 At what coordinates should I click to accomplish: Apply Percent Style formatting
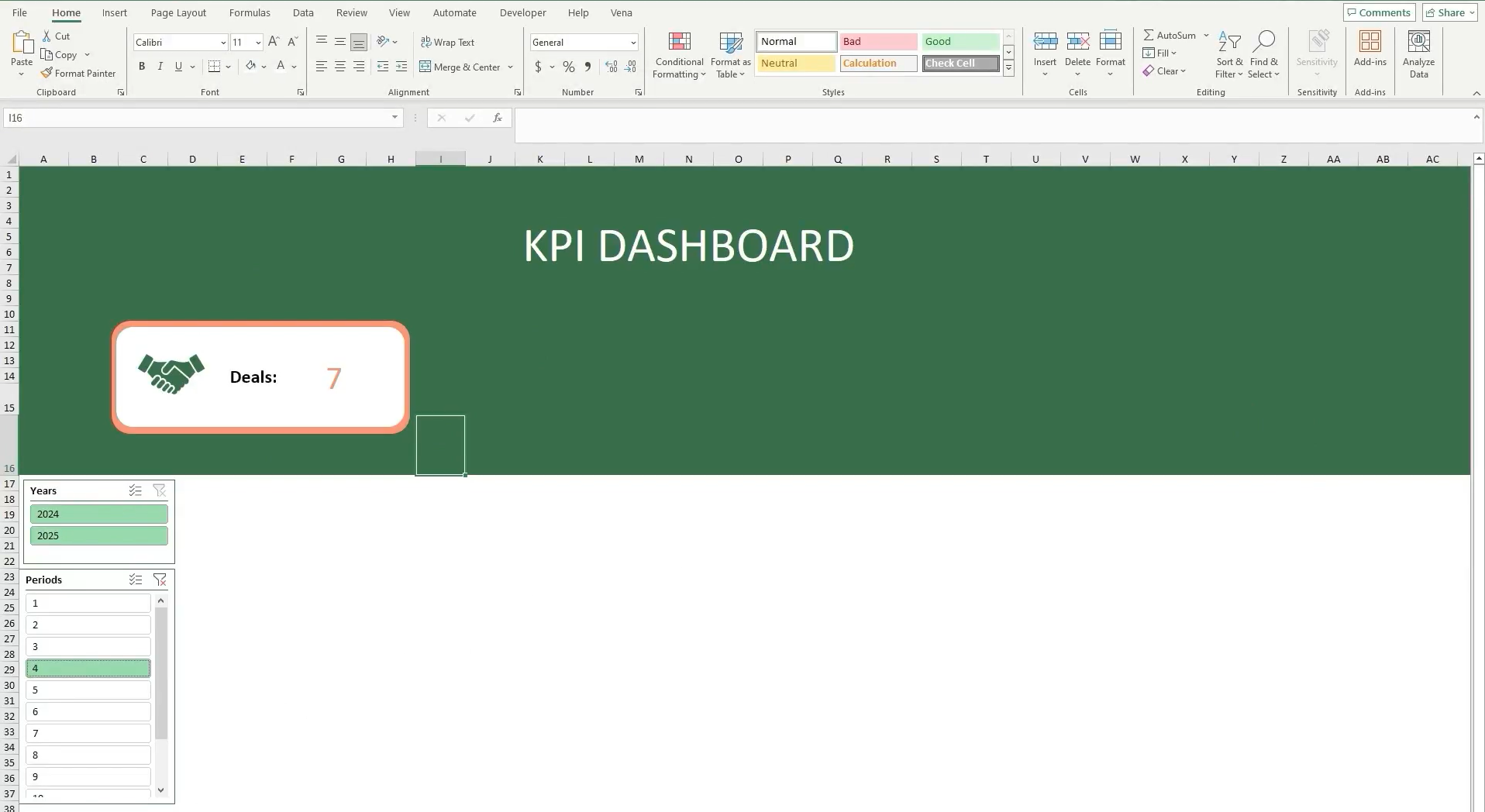pyautogui.click(x=568, y=67)
